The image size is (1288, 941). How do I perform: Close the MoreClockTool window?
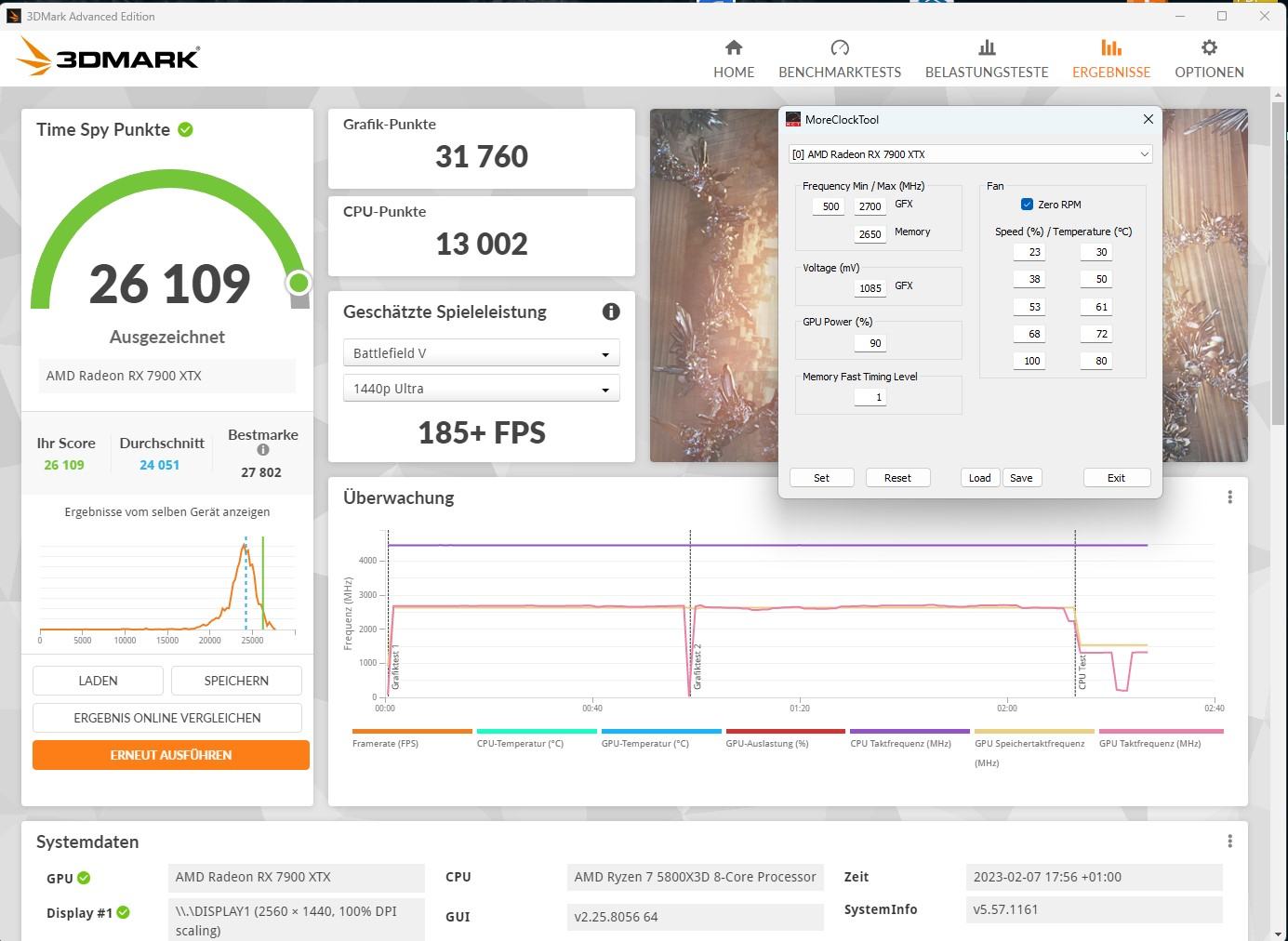1148,119
